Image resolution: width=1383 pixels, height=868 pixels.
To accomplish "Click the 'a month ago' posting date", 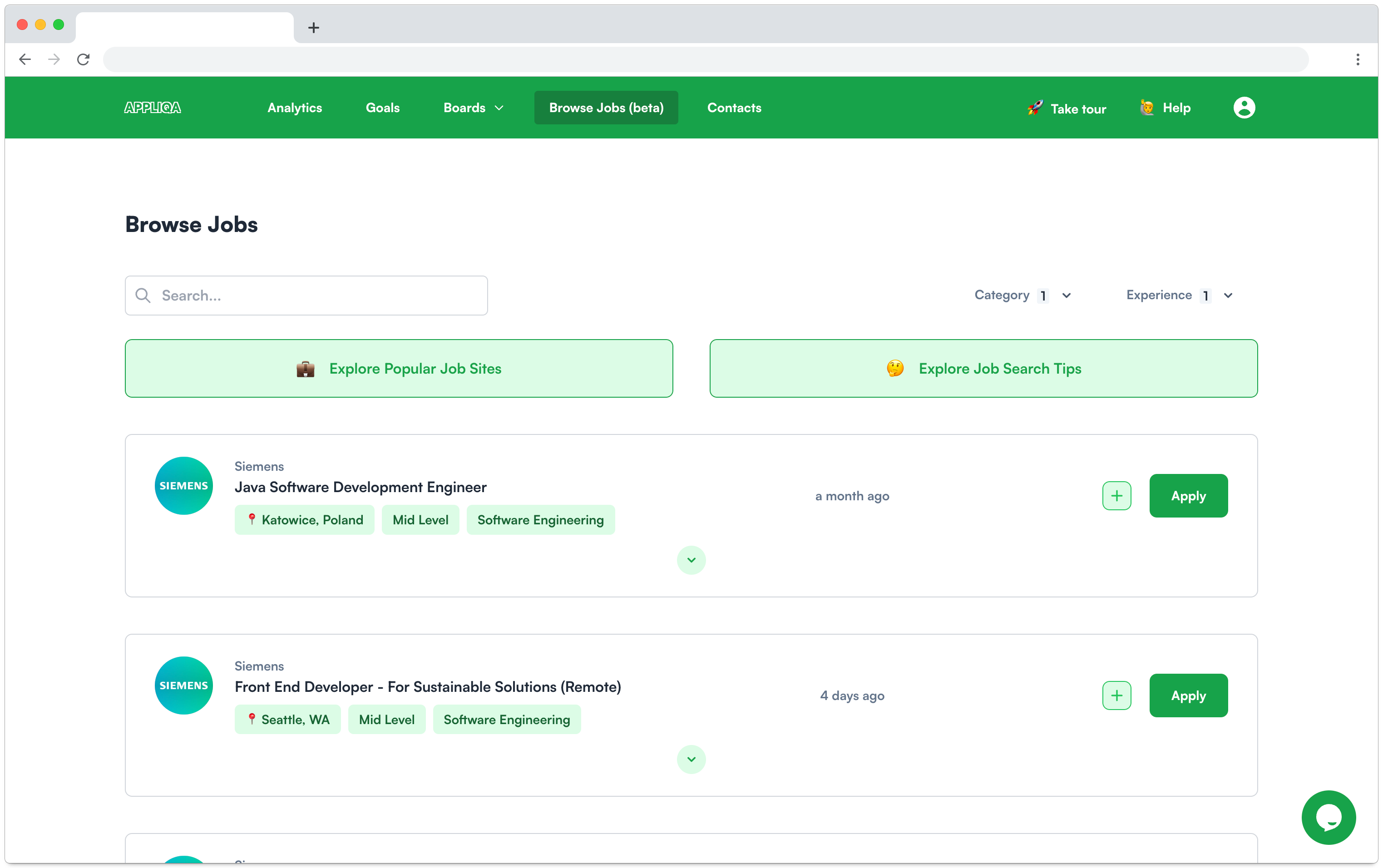I will (852, 496).
